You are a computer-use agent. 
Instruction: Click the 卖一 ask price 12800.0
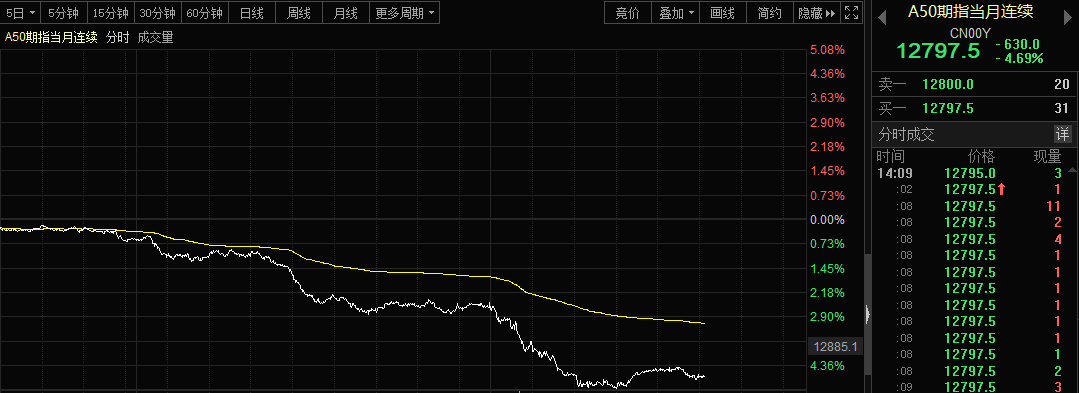(948, 85)
